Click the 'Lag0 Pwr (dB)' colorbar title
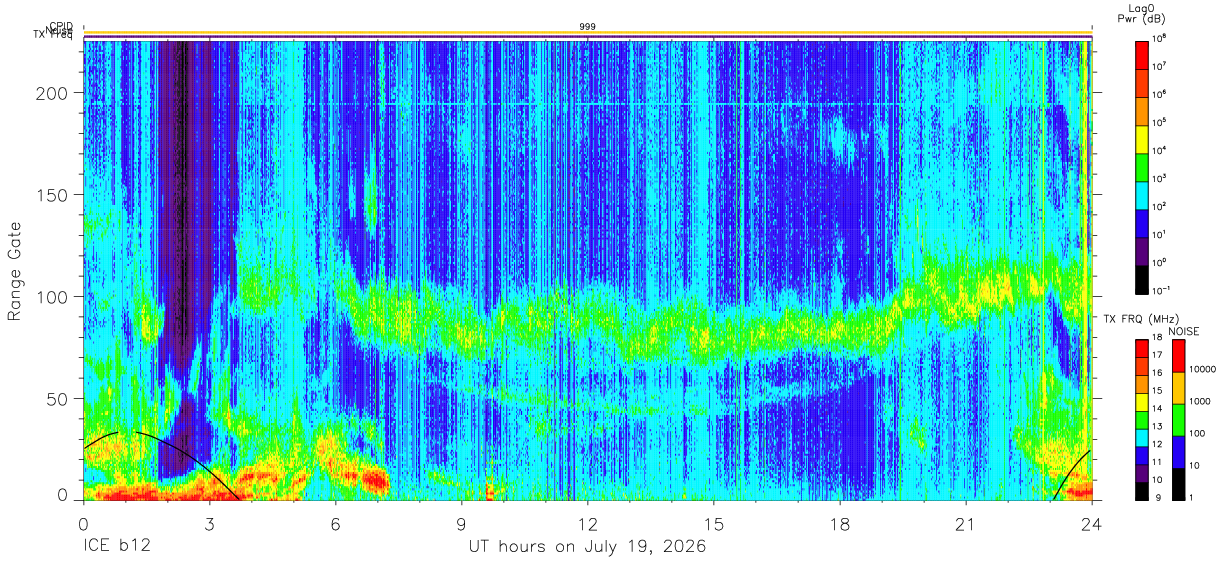This screenshot has width=1228, height=567. click(1141, 14)
